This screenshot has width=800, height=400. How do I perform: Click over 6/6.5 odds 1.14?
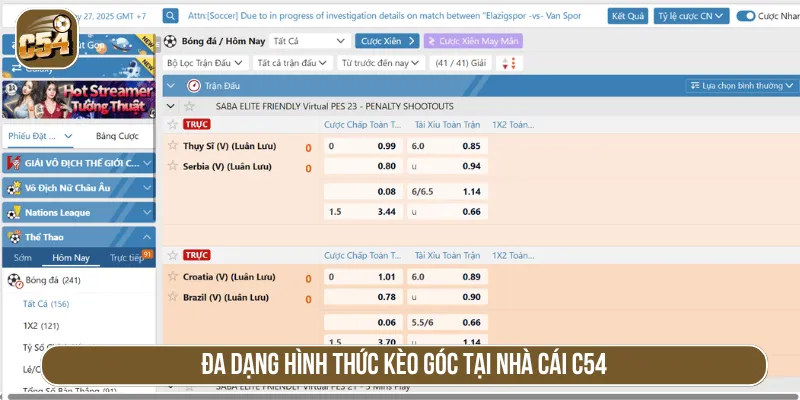(x=447, y=192)
